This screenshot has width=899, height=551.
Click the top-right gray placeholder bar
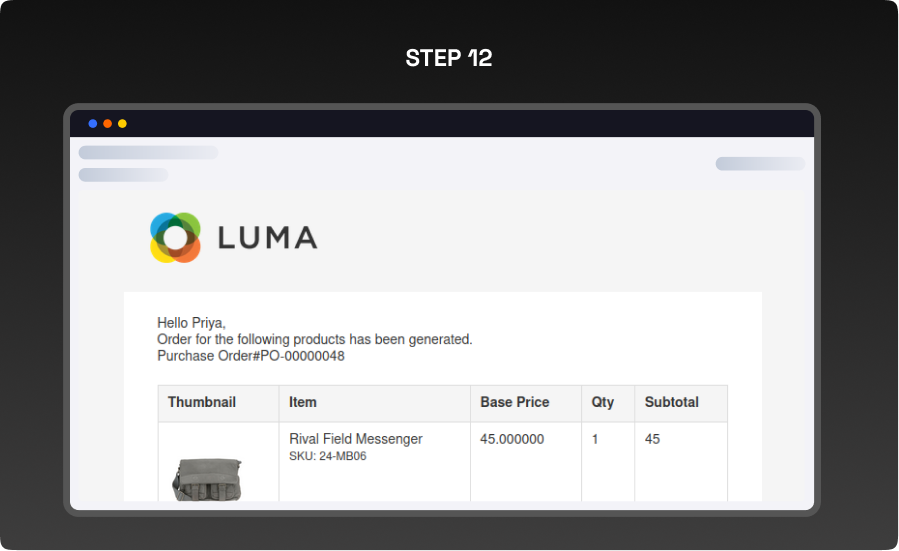760,164
